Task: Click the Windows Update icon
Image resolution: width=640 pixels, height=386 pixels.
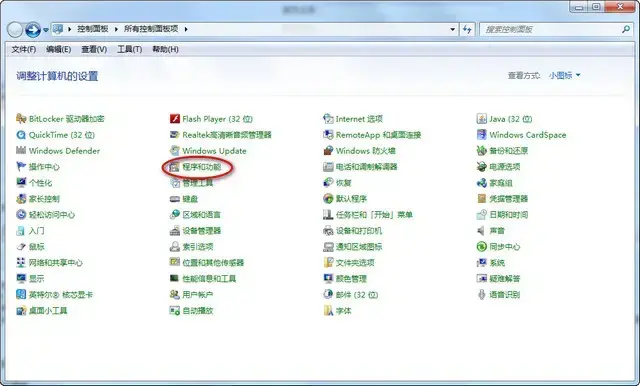Action: (x=175, y=151)
